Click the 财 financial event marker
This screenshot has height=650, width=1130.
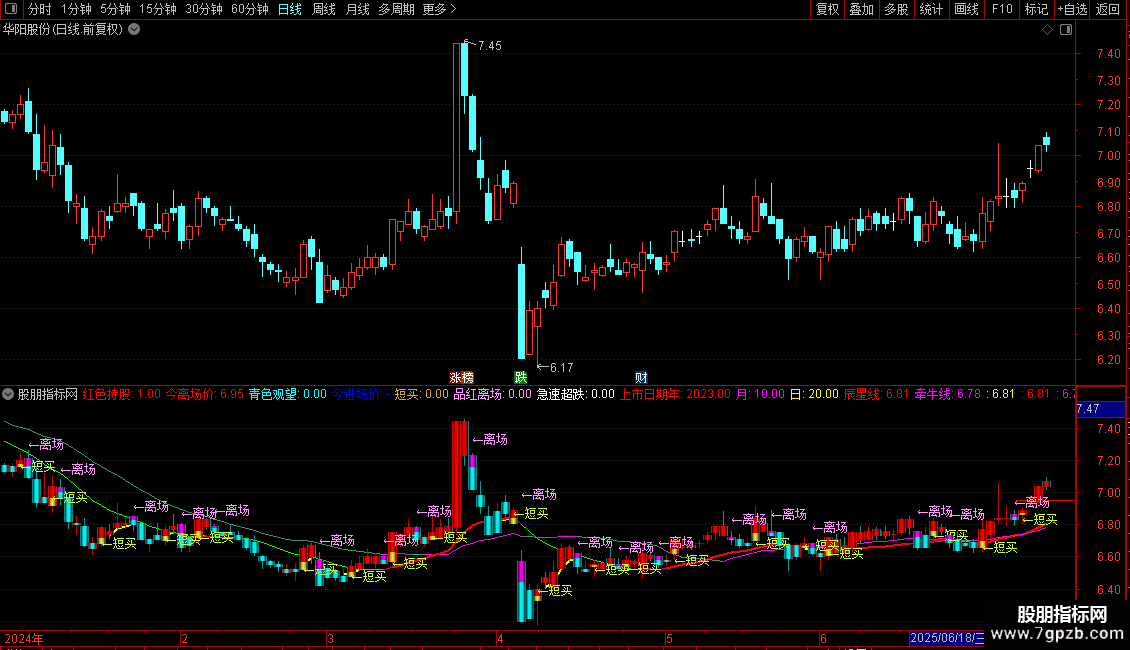pos(641,378)
